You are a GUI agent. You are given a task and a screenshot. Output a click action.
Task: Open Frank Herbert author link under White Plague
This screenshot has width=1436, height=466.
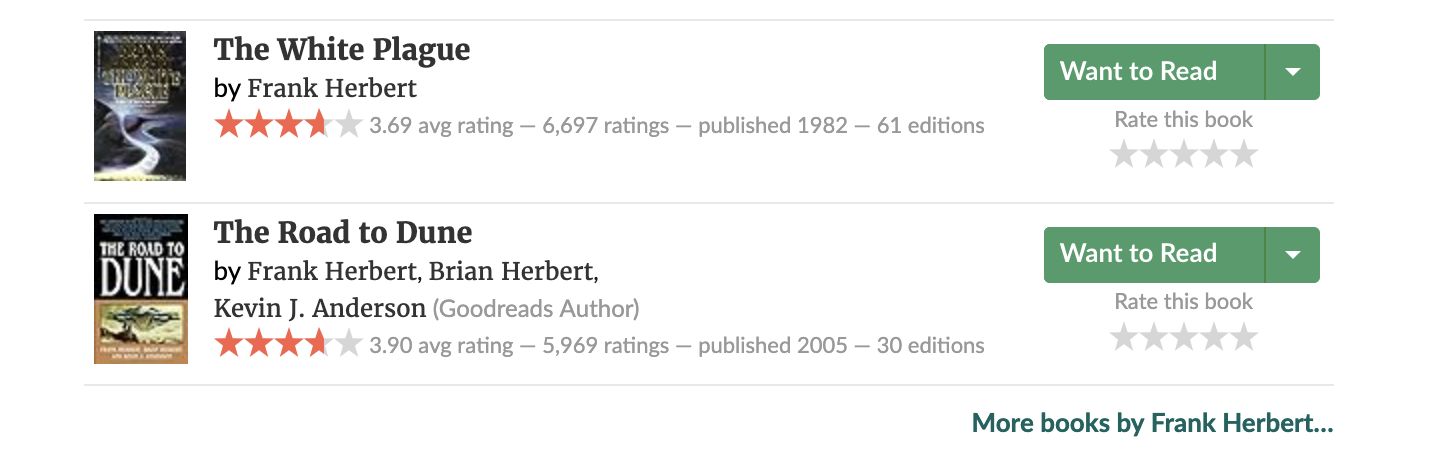click(x=332, y=88)
